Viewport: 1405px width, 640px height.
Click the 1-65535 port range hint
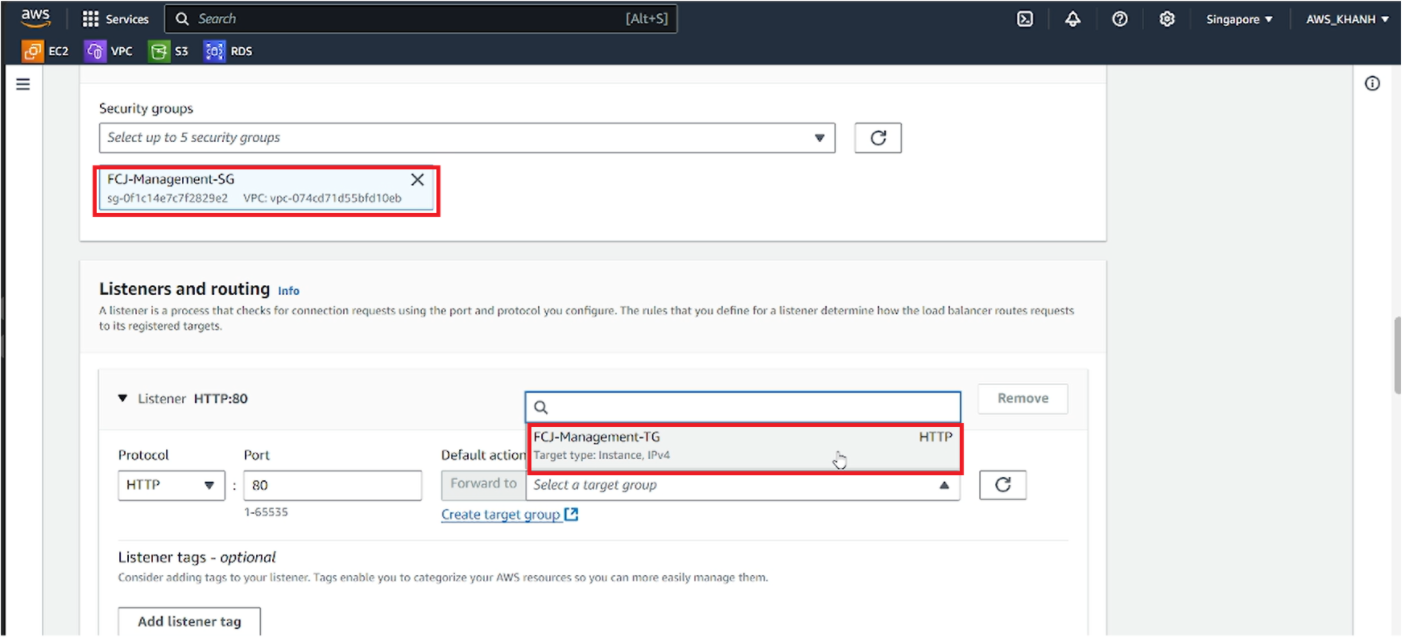click(x=266, y=512)
